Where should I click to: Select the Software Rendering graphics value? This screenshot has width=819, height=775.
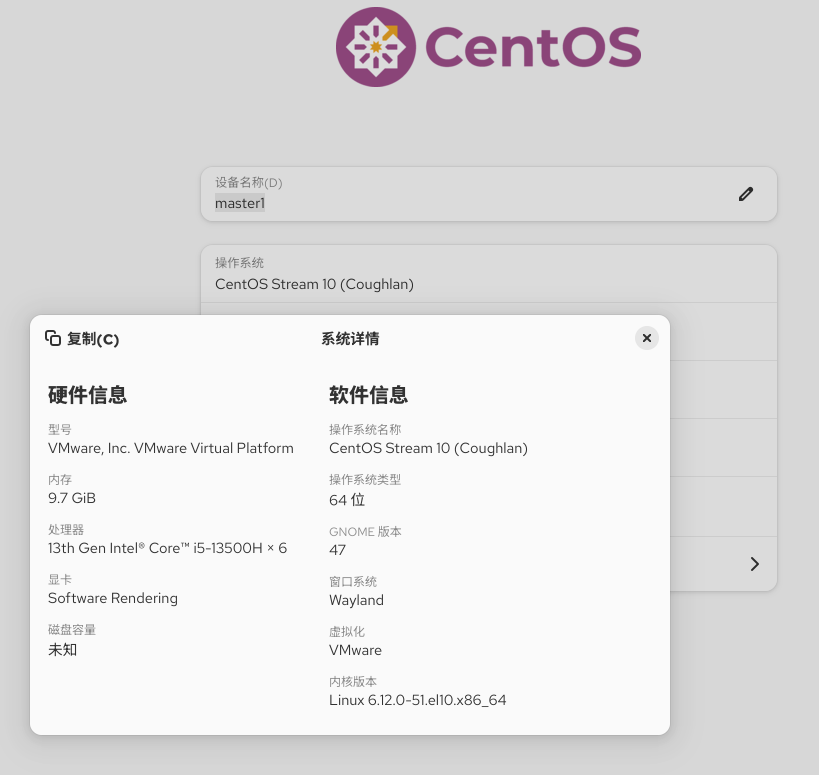(x=113, y=598)
